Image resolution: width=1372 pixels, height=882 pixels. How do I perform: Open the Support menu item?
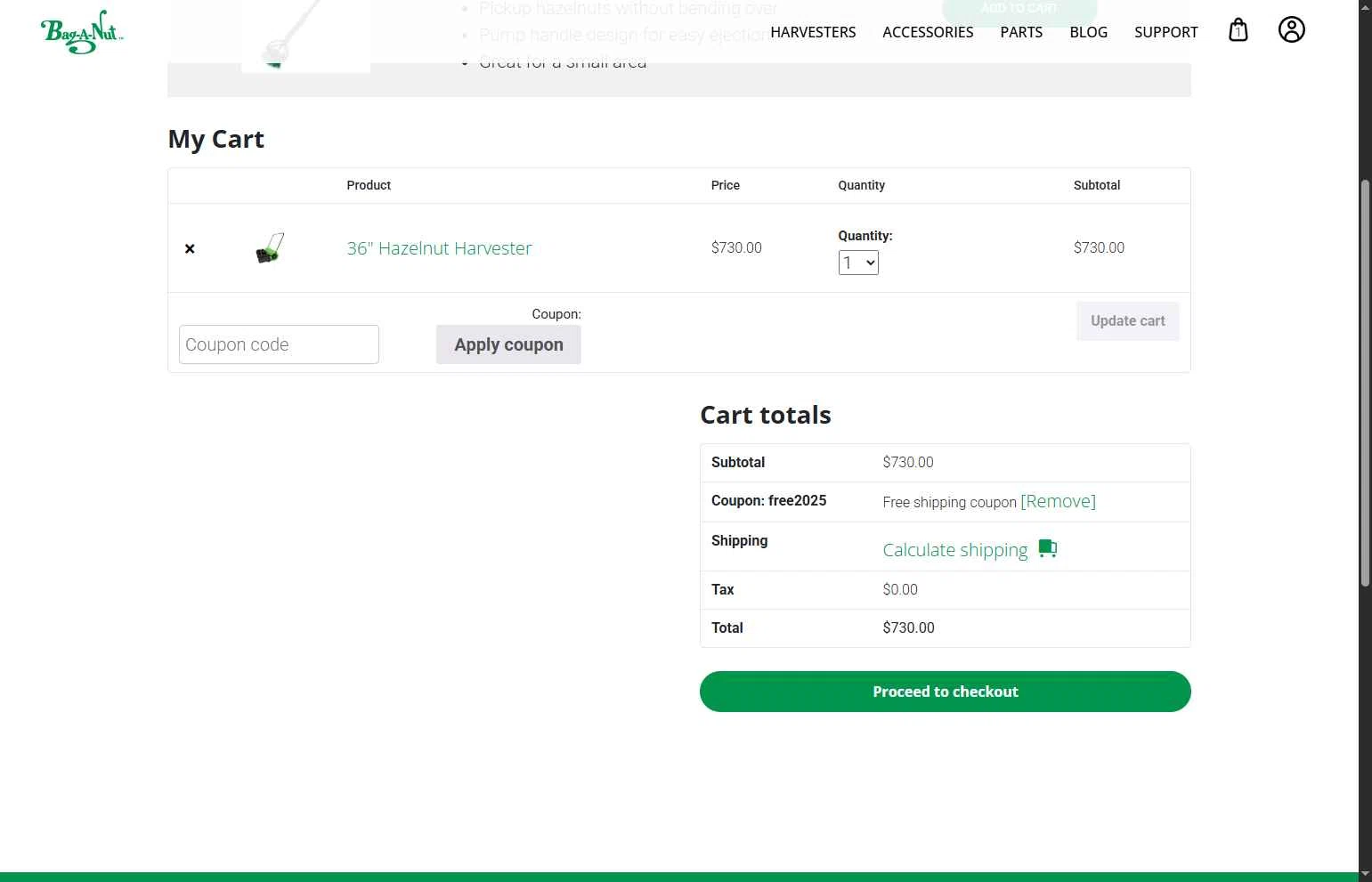1165,32
